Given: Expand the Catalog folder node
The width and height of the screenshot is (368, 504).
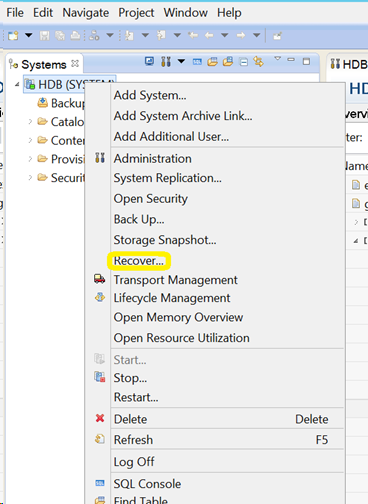Looking at the screenshot, I should (x=30, y=122).
